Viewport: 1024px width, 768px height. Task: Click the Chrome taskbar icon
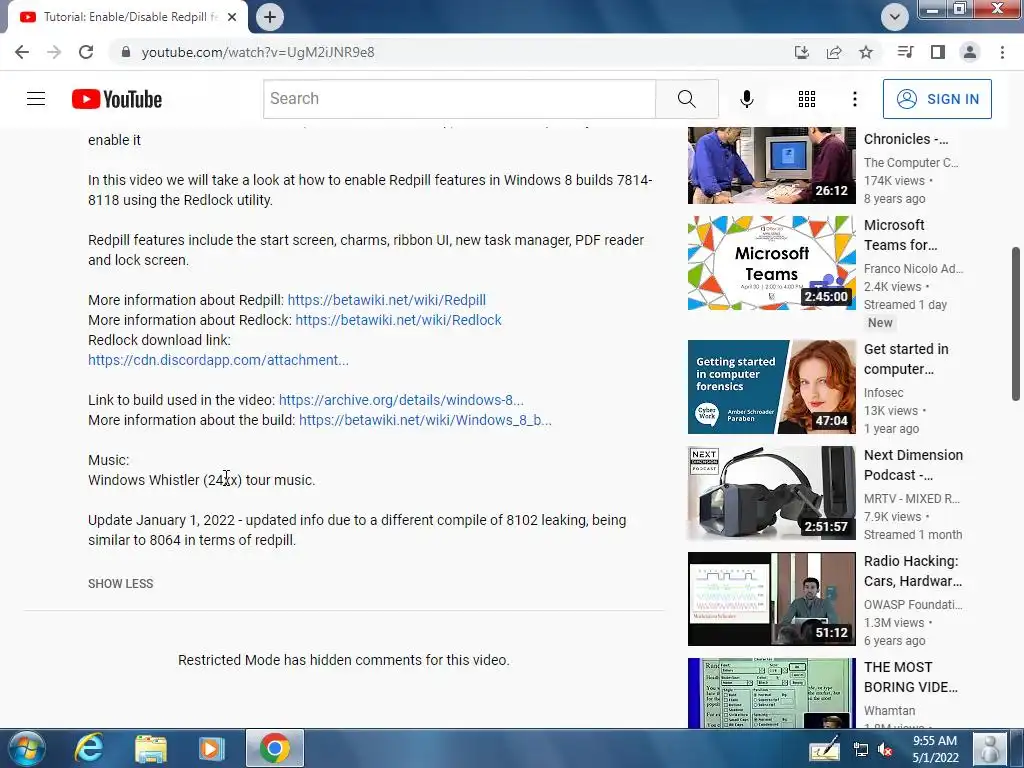point(275,748)
